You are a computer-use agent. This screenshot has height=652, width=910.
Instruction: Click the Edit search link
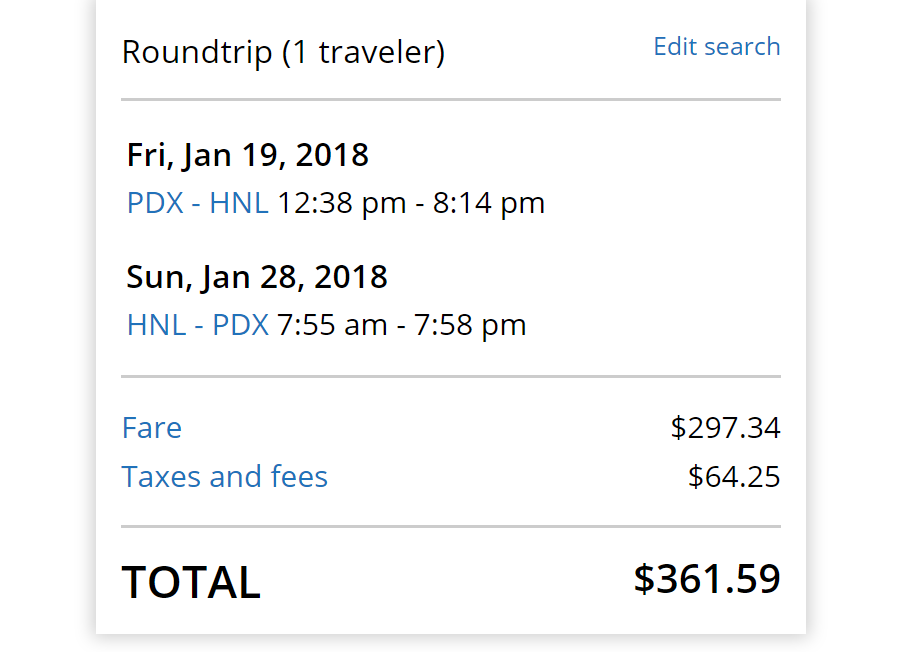tap(716, 47)
